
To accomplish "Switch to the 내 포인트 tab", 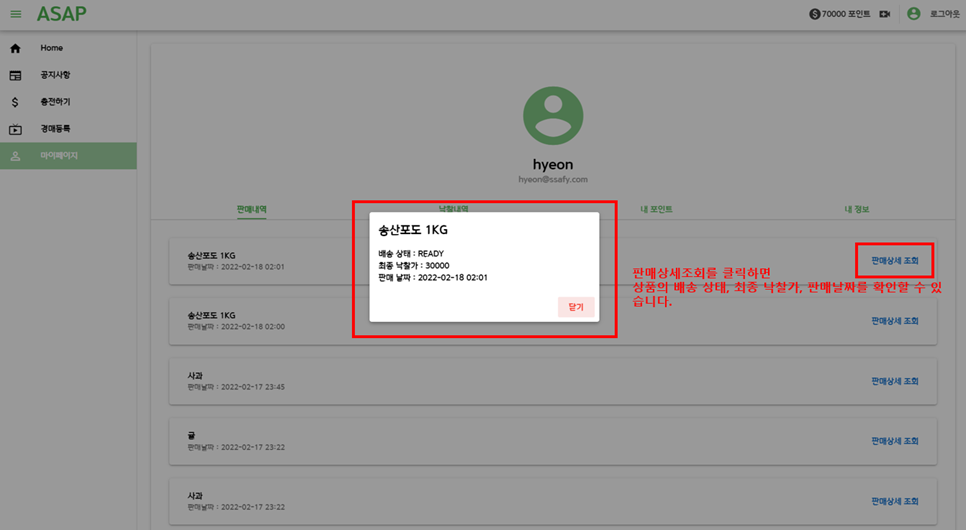I will pos(656,209).
